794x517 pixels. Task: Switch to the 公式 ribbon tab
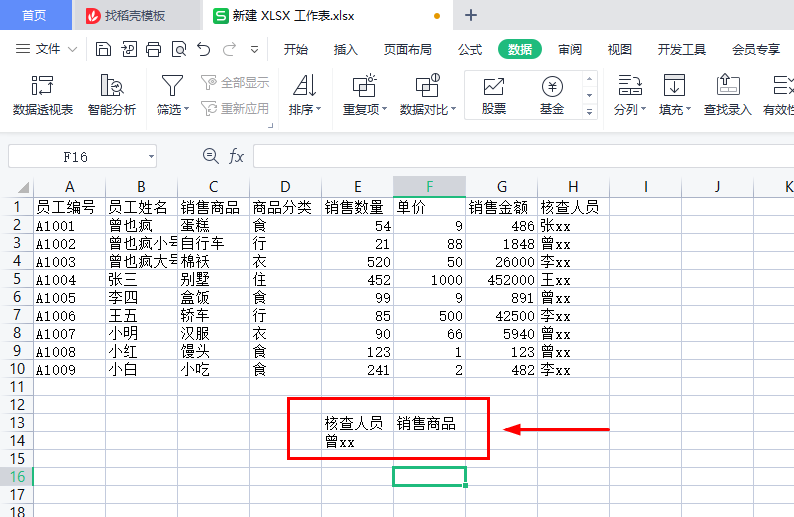click(x=470, y=50)
